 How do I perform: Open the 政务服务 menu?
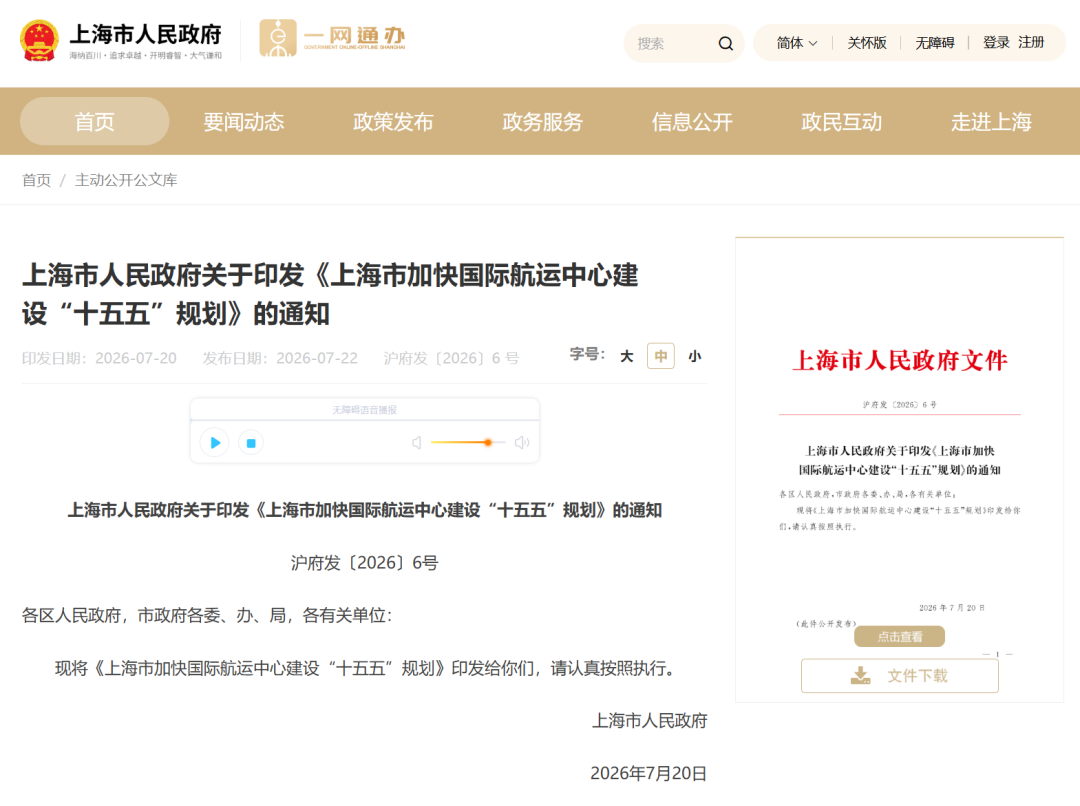click(543, 122)
